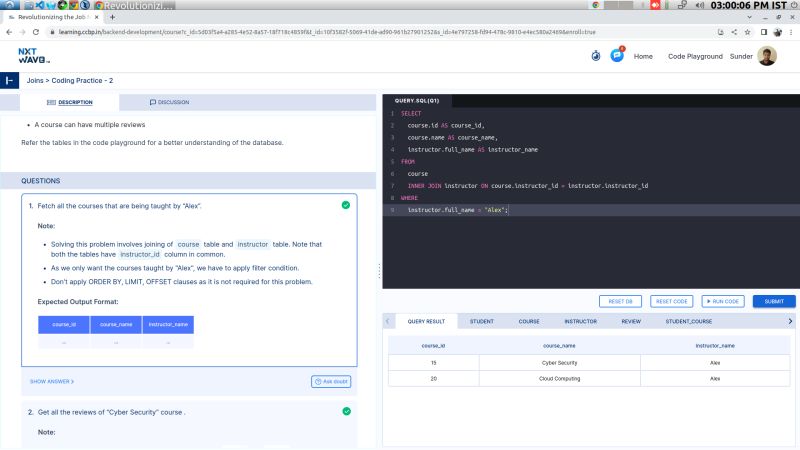Open the timer stopwatch icon in header
This screenshot has height=450, width=800.
point(595,56)
